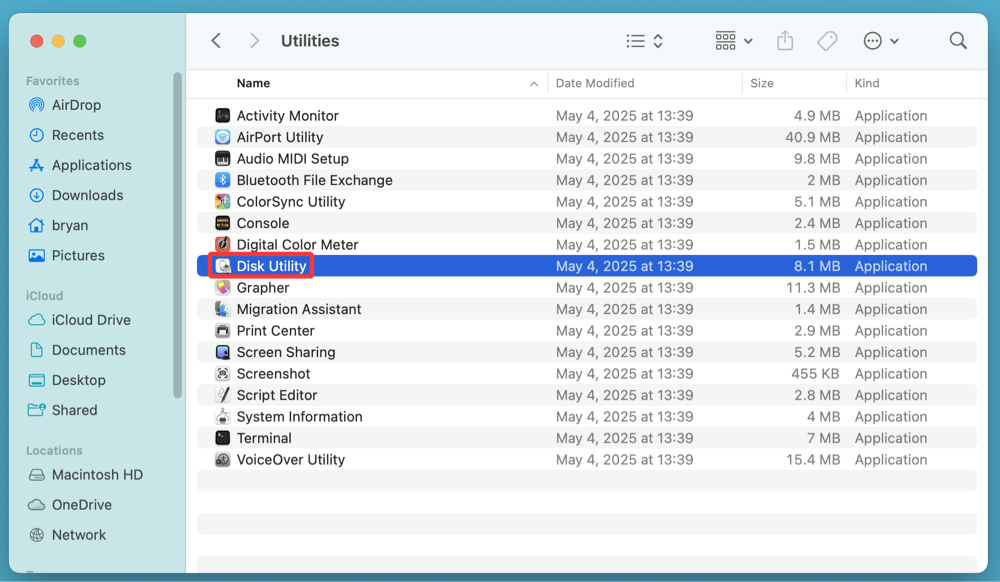Click the Tags icon in the toolbar
The width and height of the screenshot is (1000, 582).
click(827, 40)
